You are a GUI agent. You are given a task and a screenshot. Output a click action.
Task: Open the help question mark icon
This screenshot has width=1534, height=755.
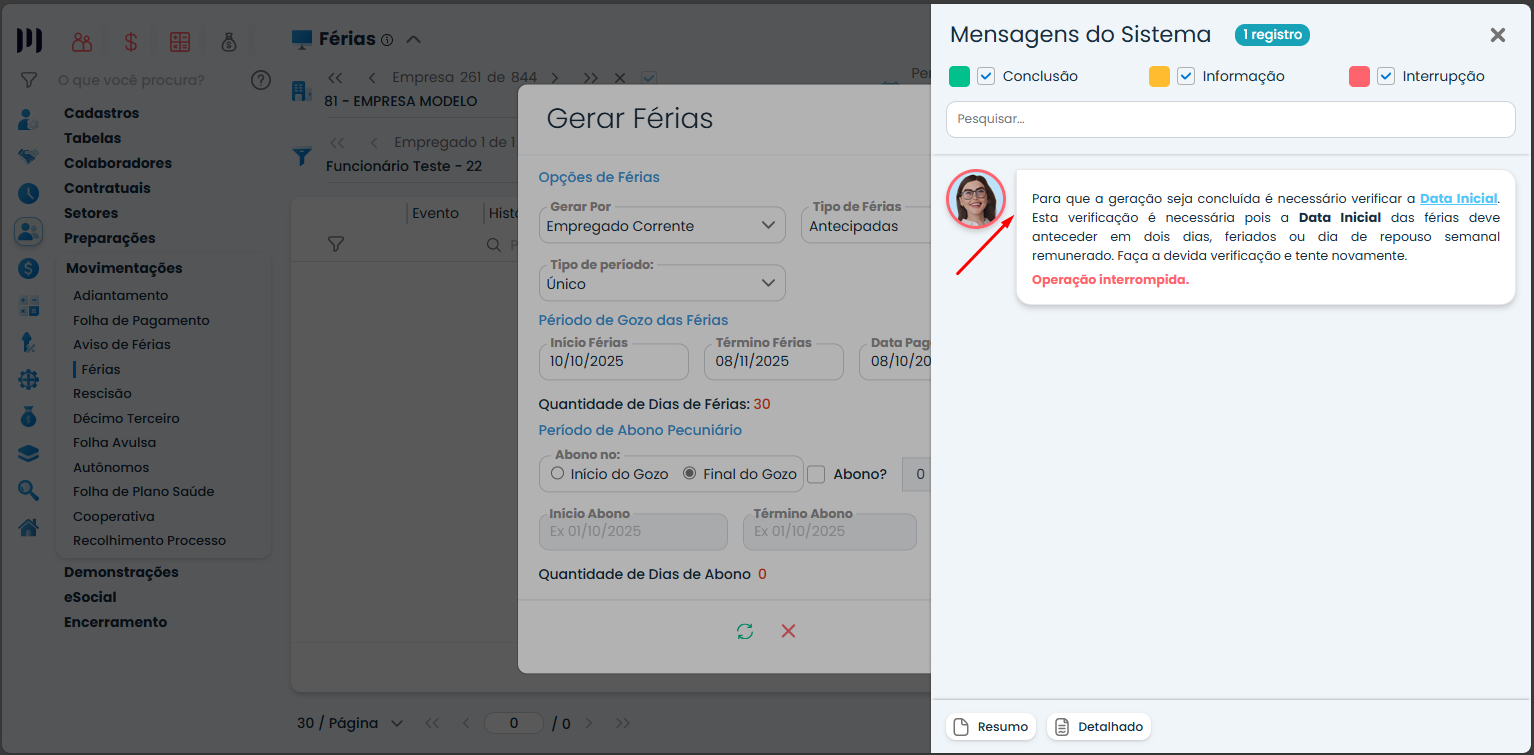(261, 80)
